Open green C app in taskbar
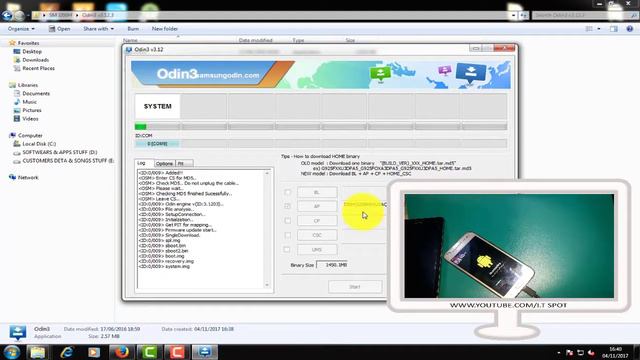Screen dimensions: 640x360 click(149, 352)
